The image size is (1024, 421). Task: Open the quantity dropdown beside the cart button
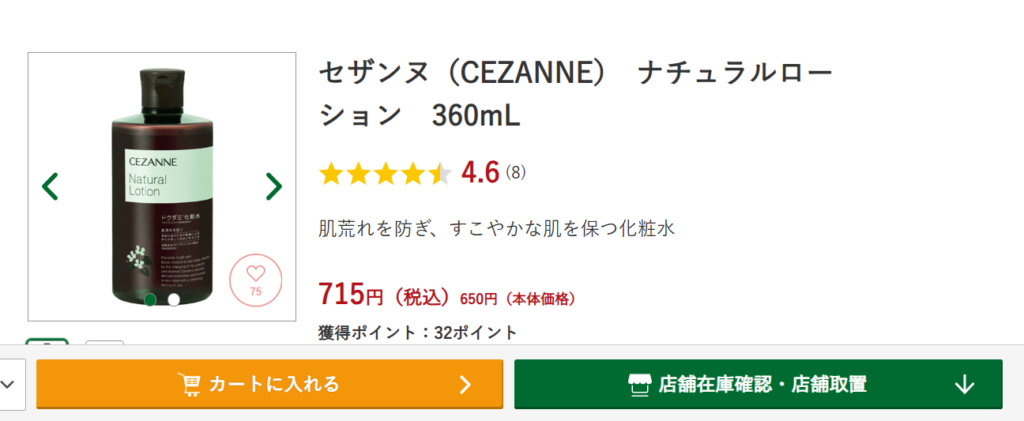tap(11, 384)
